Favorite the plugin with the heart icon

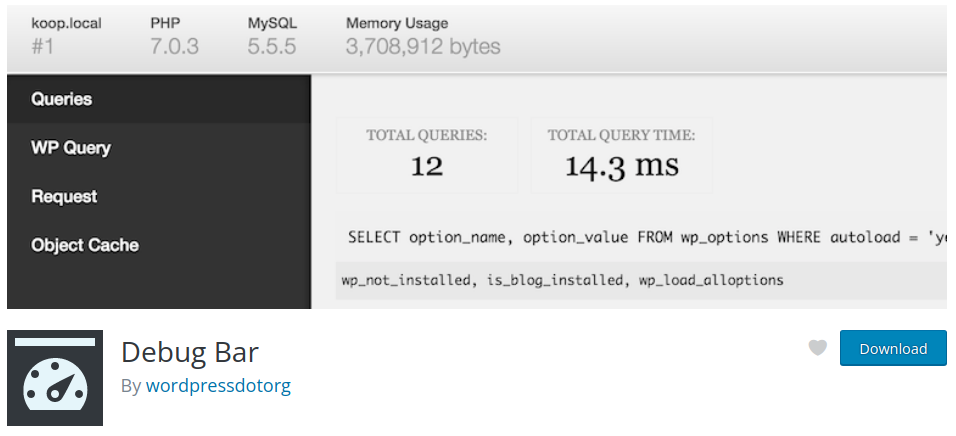coord(818,348)
